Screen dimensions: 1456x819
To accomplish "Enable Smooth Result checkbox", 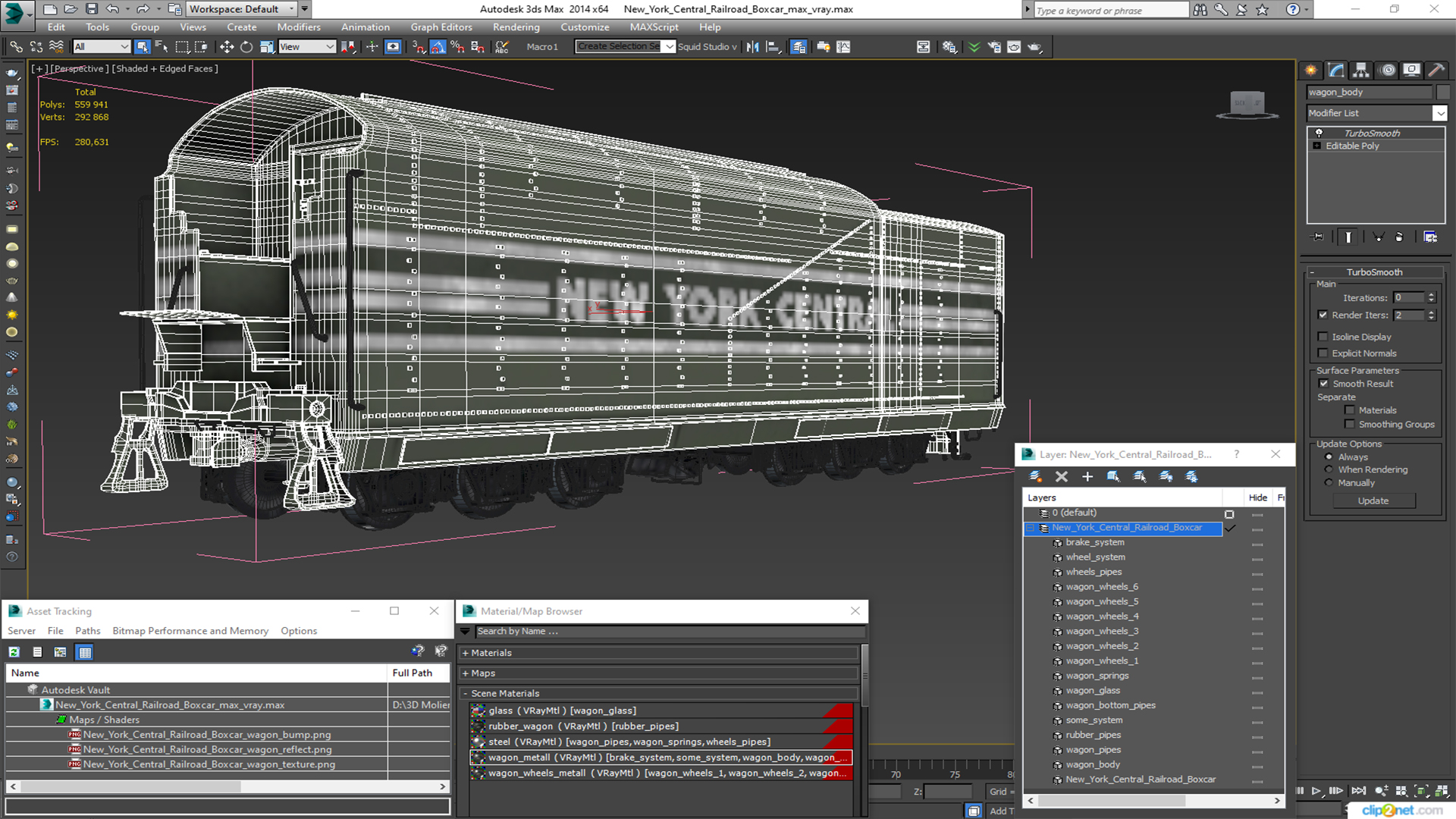I will pyautogui.click(x=1325, y=383).
